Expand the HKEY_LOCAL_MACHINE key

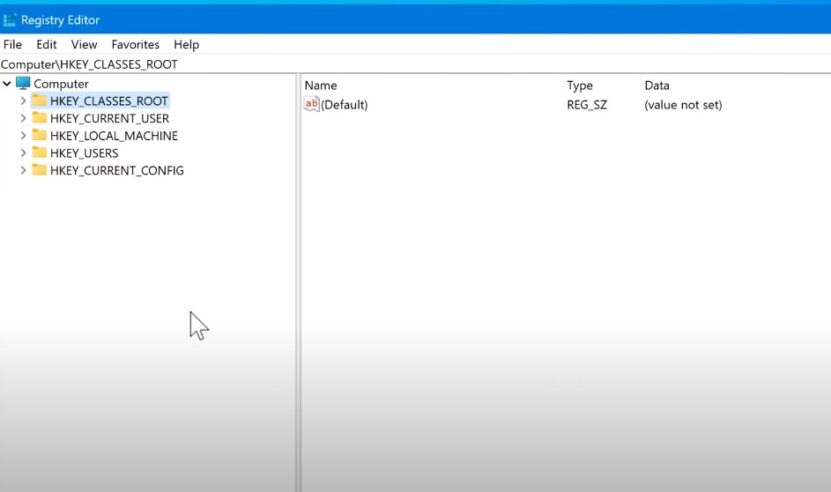23,136
